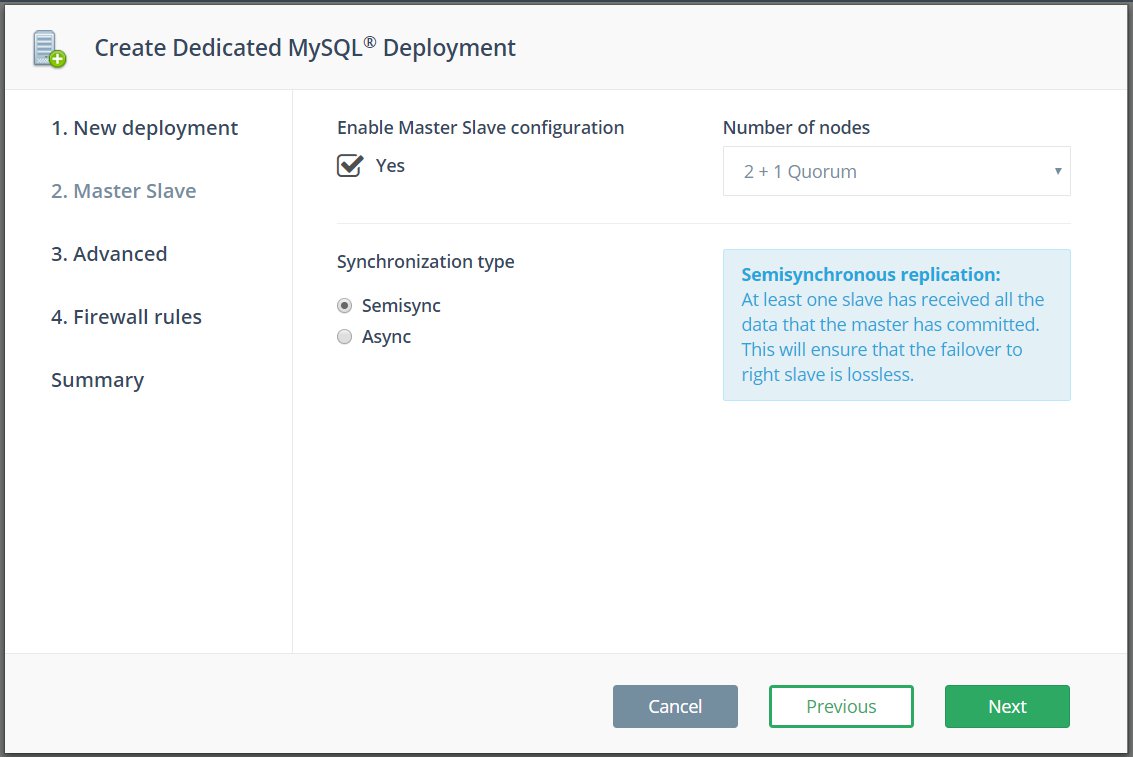This screenshot has height=757, width=1133.
Task: Click the Number of nodes label
Action: click(x=796, y=128)
